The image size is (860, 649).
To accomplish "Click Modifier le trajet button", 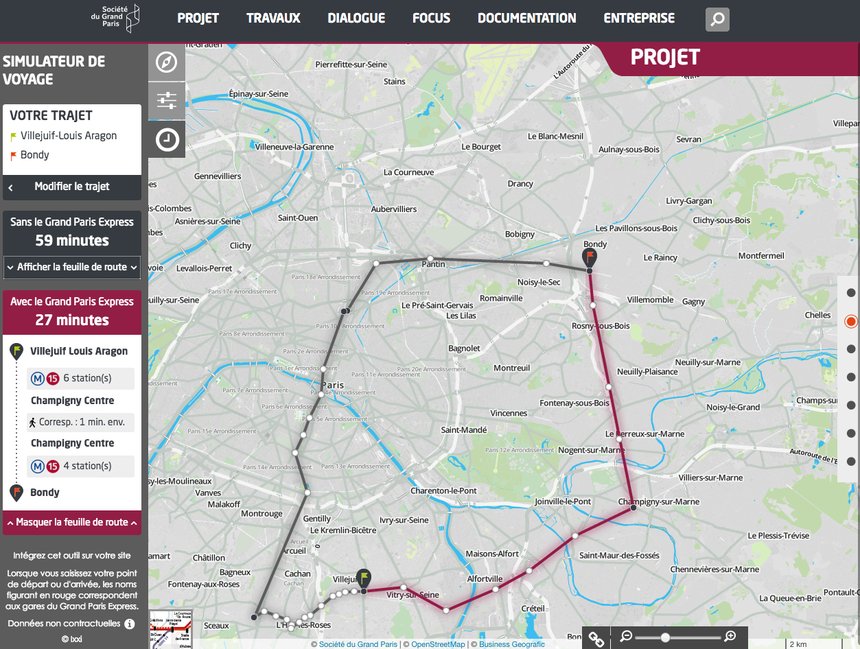I will pyautogui.click(x=72, y=187).
